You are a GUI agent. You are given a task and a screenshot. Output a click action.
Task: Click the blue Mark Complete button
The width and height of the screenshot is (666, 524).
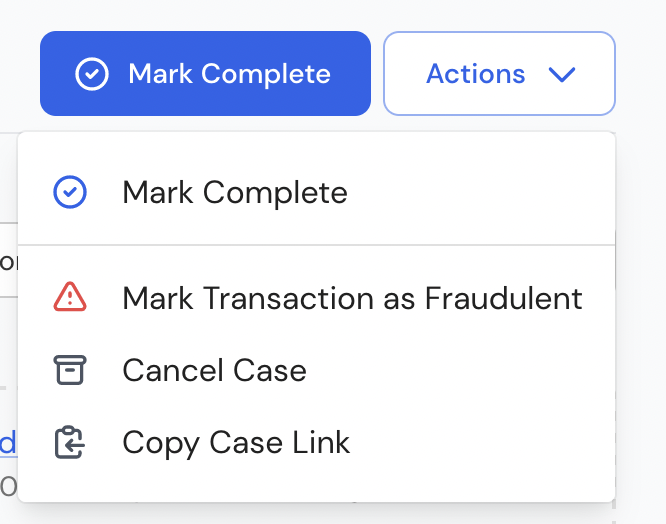pyautogui.click(x=206, y=73)
